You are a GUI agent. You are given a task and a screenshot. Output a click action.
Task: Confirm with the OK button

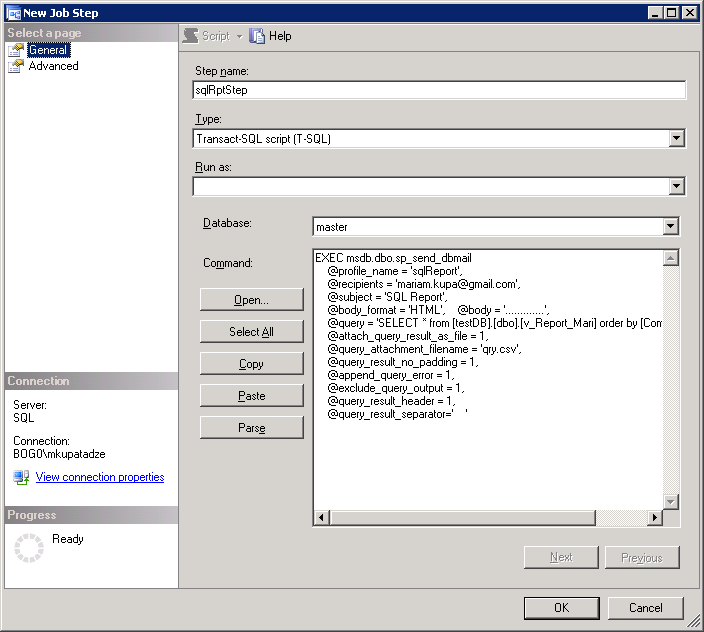561,607
